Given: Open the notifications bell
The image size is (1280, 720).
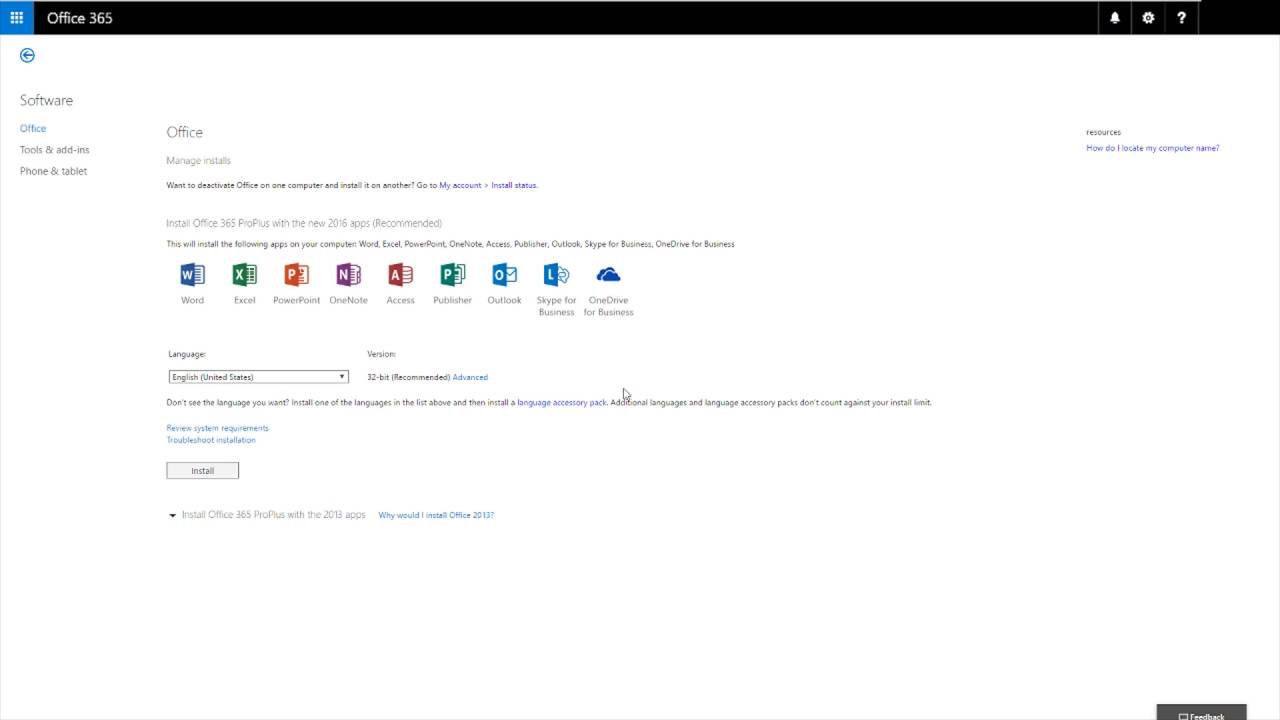Looking at the screenshot, I should coord(1115,17).
